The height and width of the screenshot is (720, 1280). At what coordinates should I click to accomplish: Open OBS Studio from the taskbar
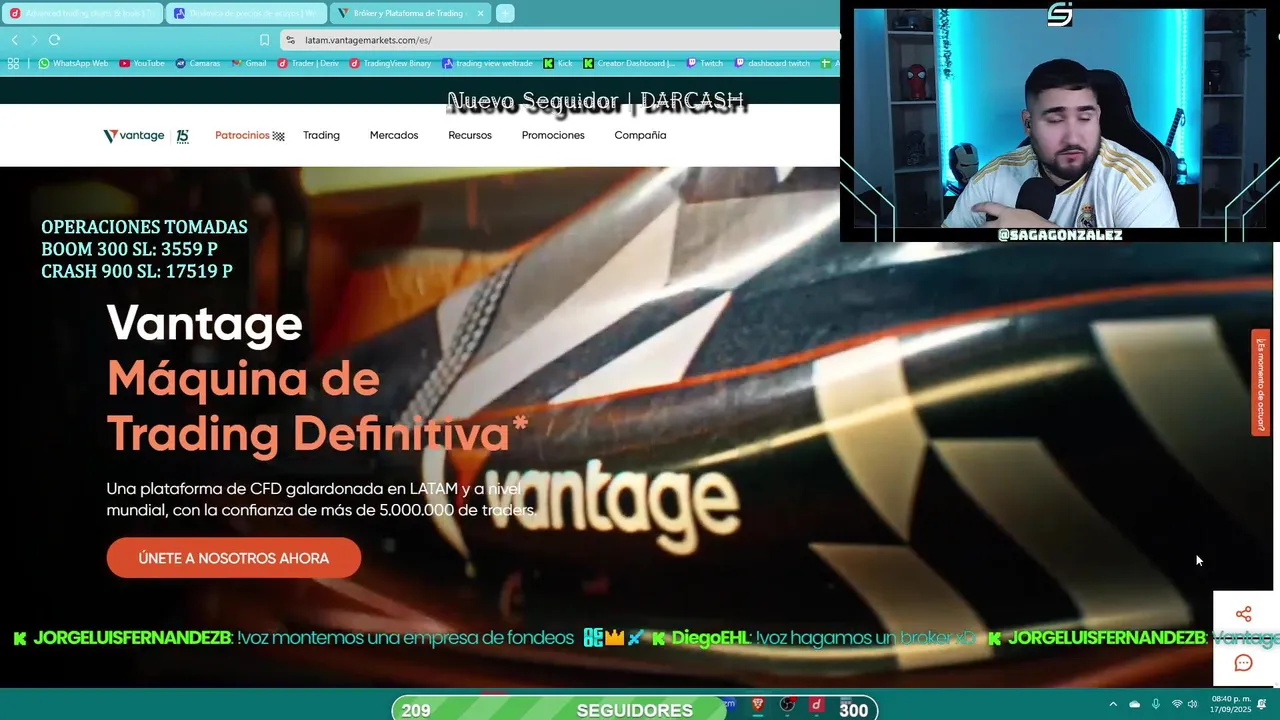pyautogui.click(x=787, y=705)
